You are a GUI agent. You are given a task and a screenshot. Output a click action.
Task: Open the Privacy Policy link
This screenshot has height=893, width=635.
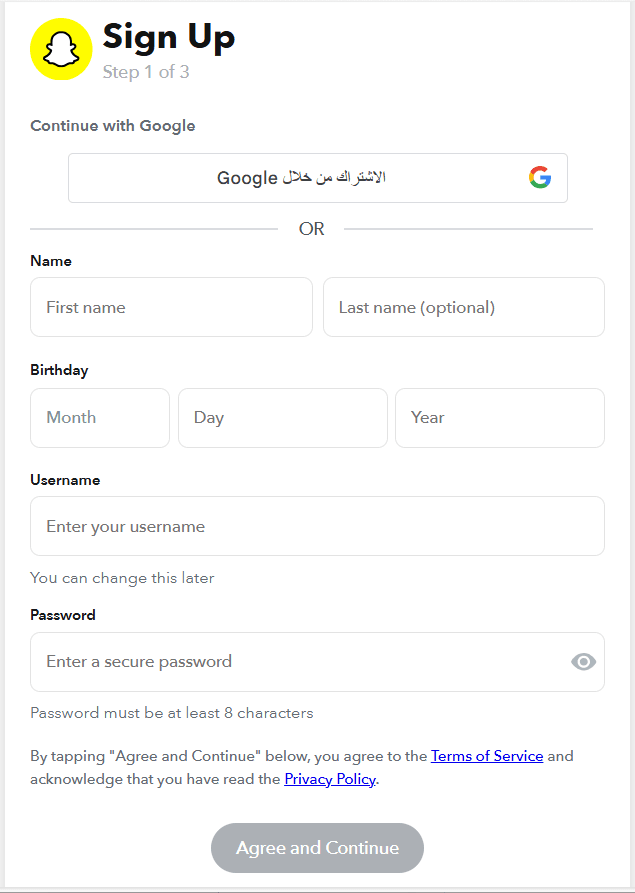pyautogui.click(x=330, y=779)
